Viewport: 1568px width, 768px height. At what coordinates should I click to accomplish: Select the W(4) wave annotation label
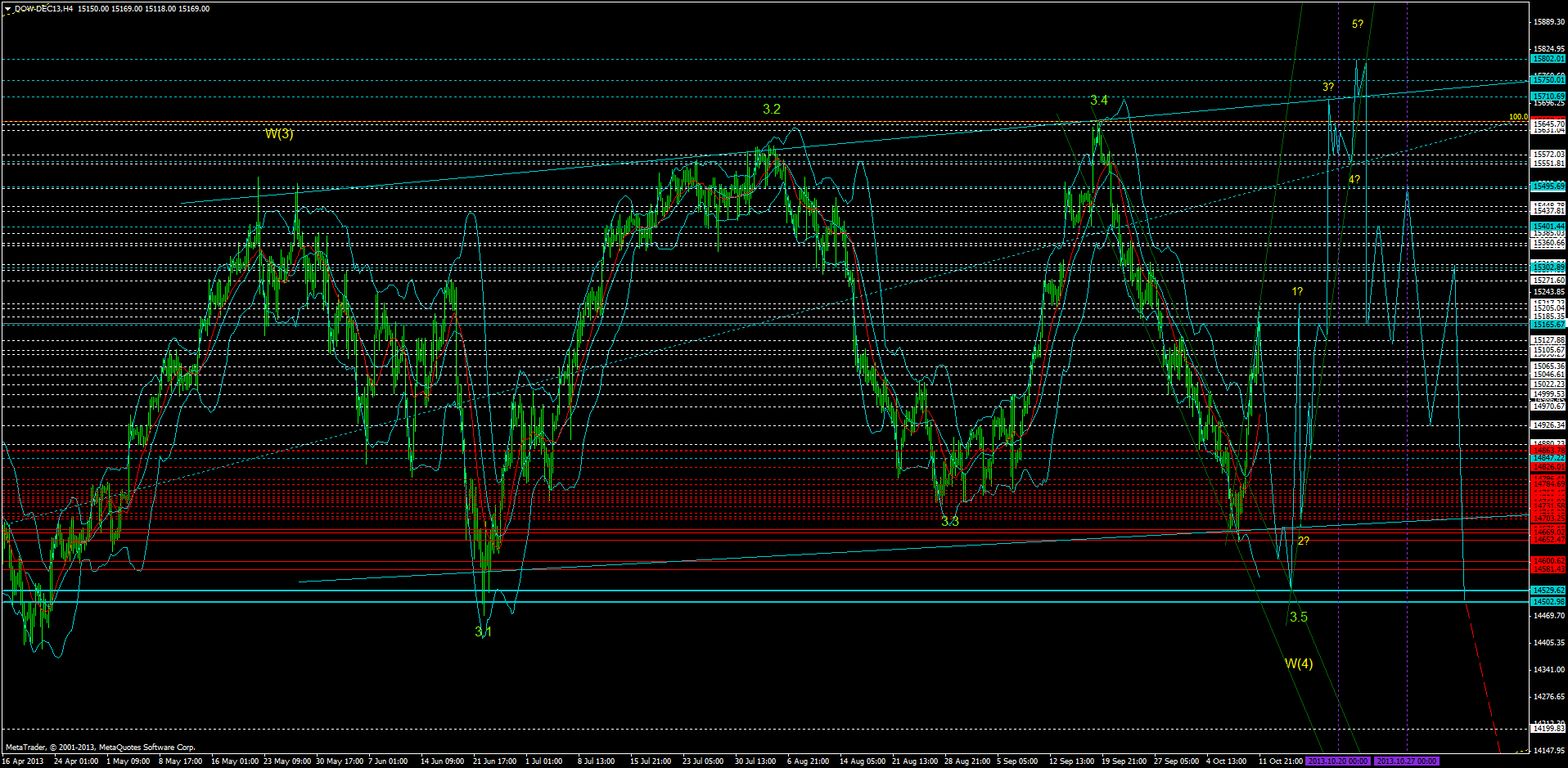tap(1300, 665)
